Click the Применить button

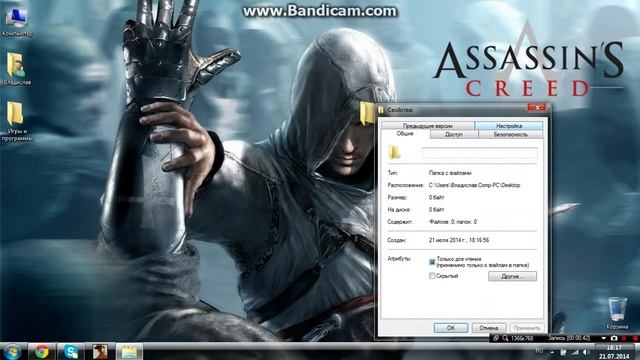pyautogui.click(x=527, y=328)
